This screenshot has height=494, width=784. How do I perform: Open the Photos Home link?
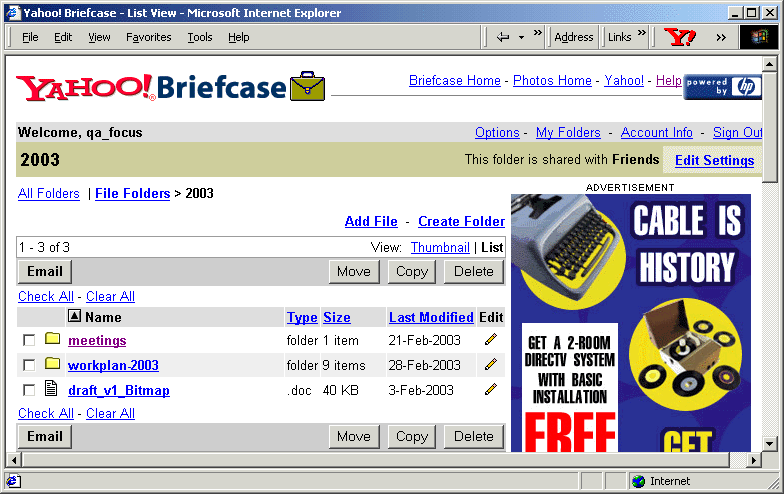(x=552, y=80)
